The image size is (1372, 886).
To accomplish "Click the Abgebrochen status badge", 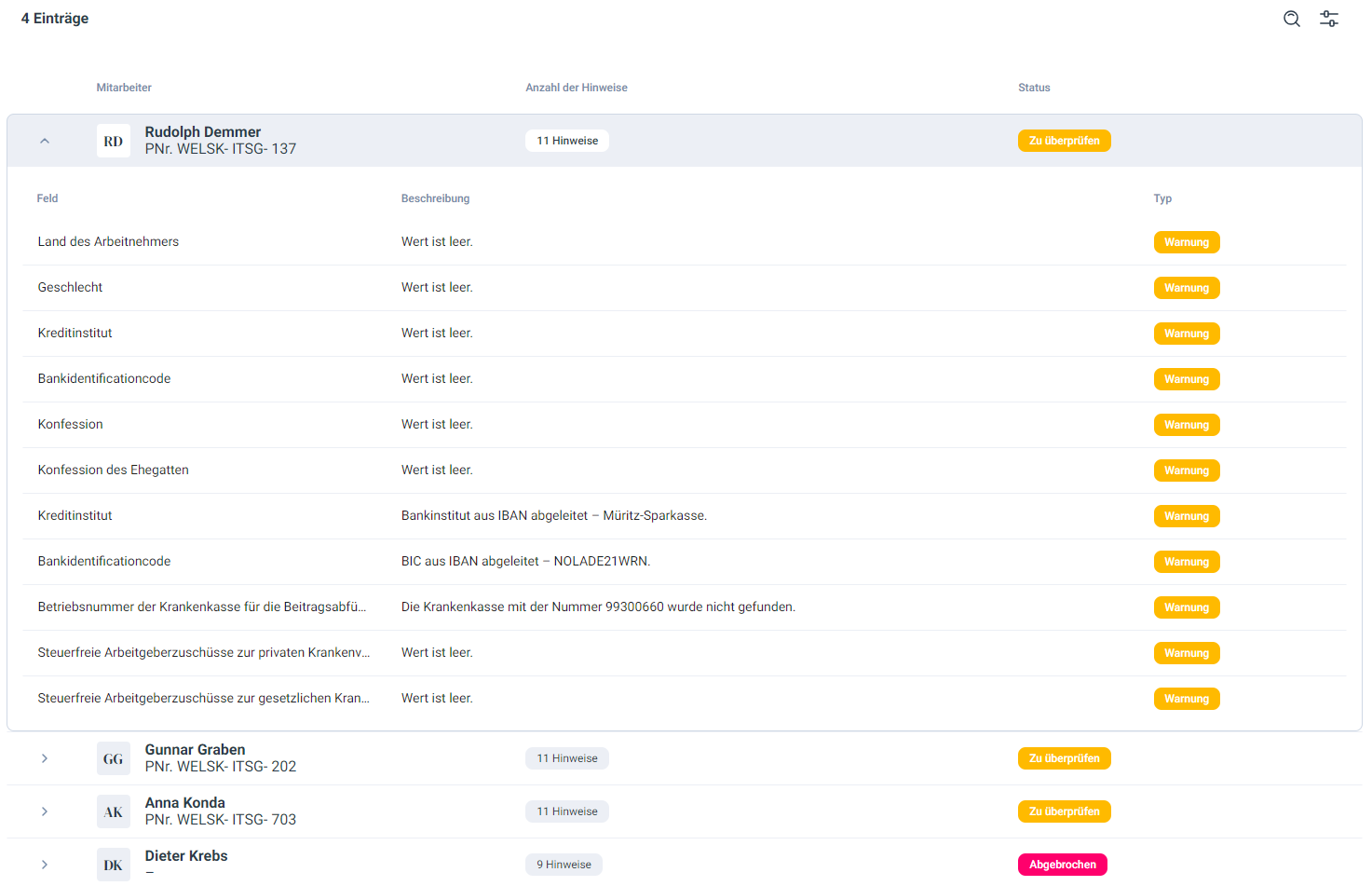I will pos(1062,865).
